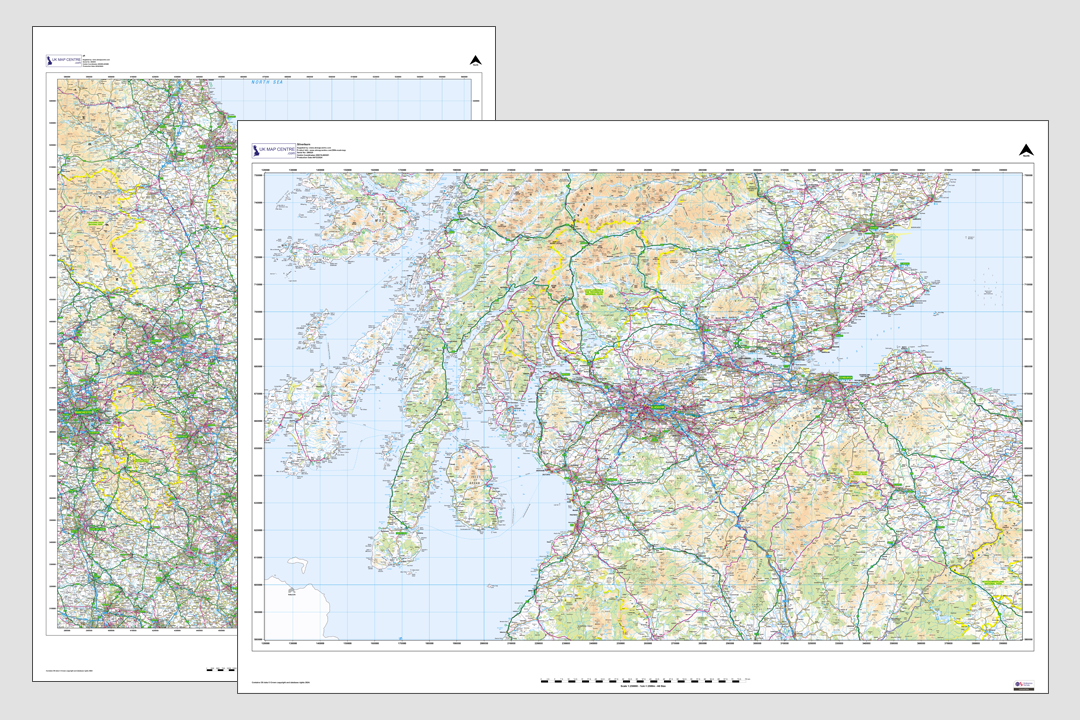The width and height of the screenshot is (1080, 720).
Task: Click the green Glasgow place label
Action: click(x=657, y=407)
